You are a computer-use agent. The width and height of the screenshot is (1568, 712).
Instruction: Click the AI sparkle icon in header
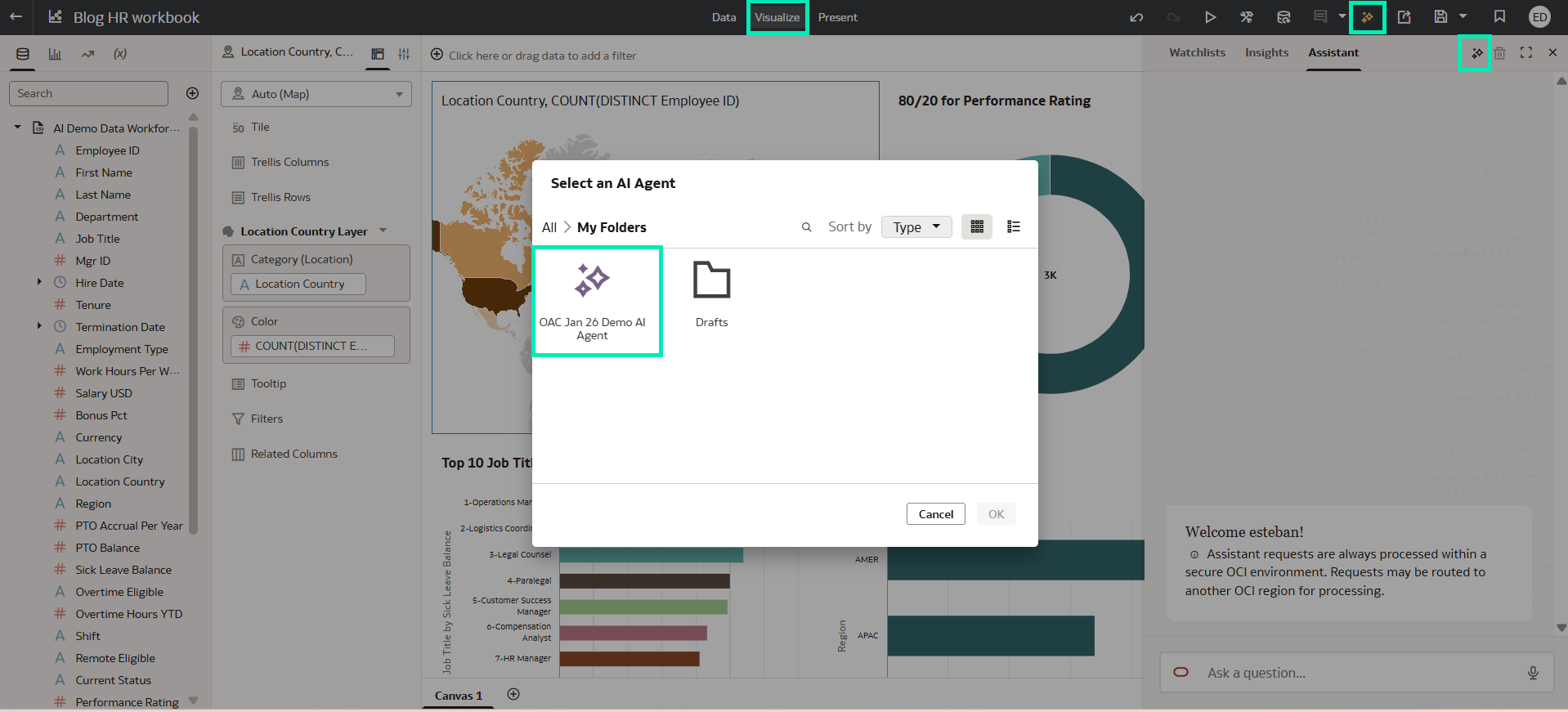(1367, 17)
